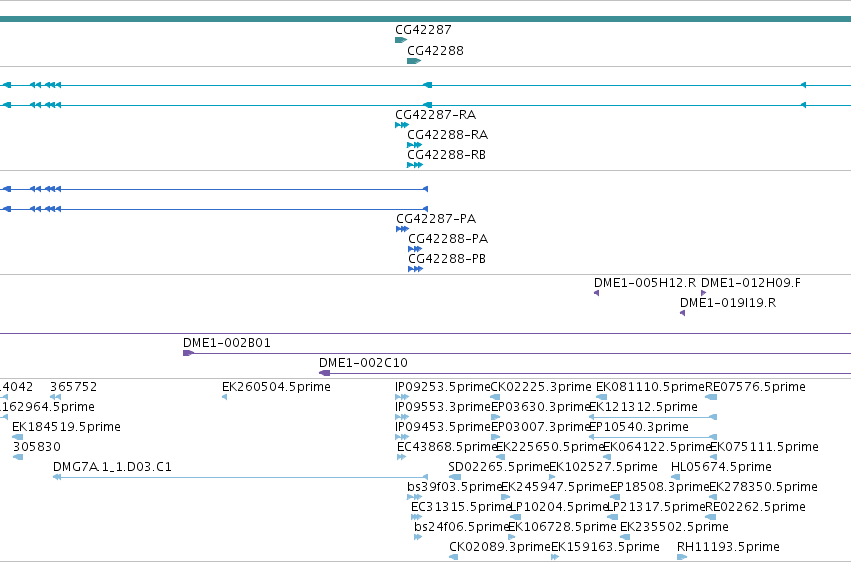Click the CK02225.3prime EST label

pyautogui.click(x=541, y=387)
